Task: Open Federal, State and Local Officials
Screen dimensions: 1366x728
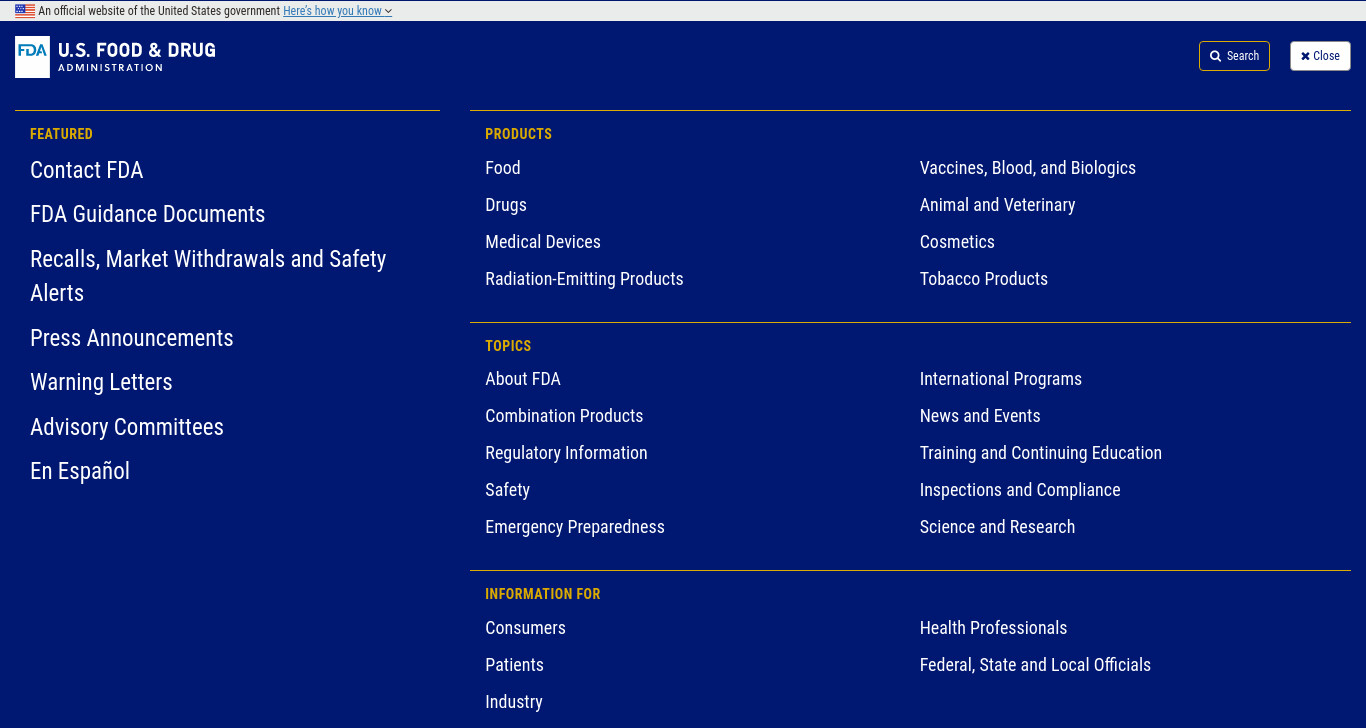Action: click(x=1035, y=665)
